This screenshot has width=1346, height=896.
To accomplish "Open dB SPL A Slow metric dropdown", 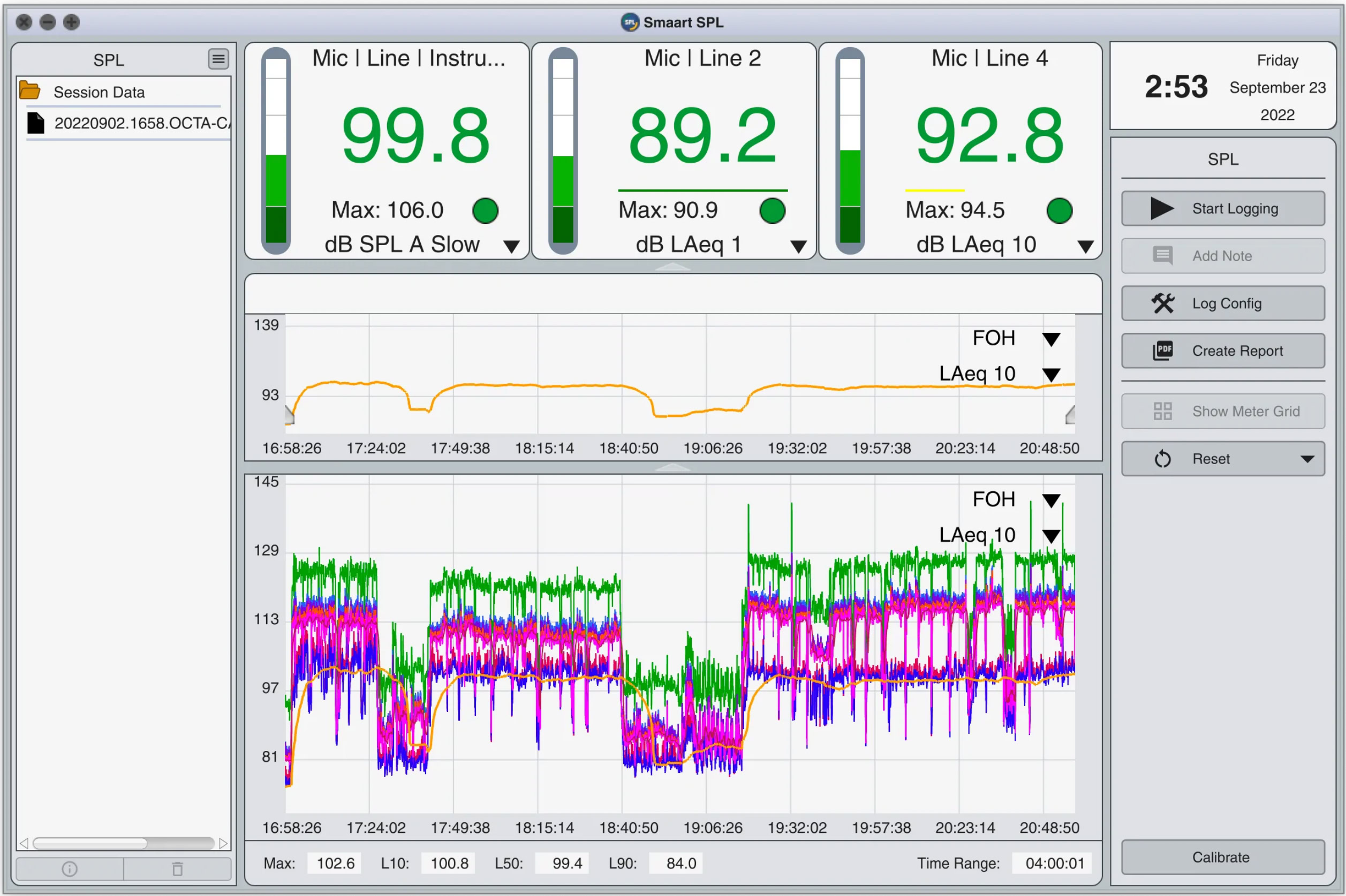I will pos(511,246).
